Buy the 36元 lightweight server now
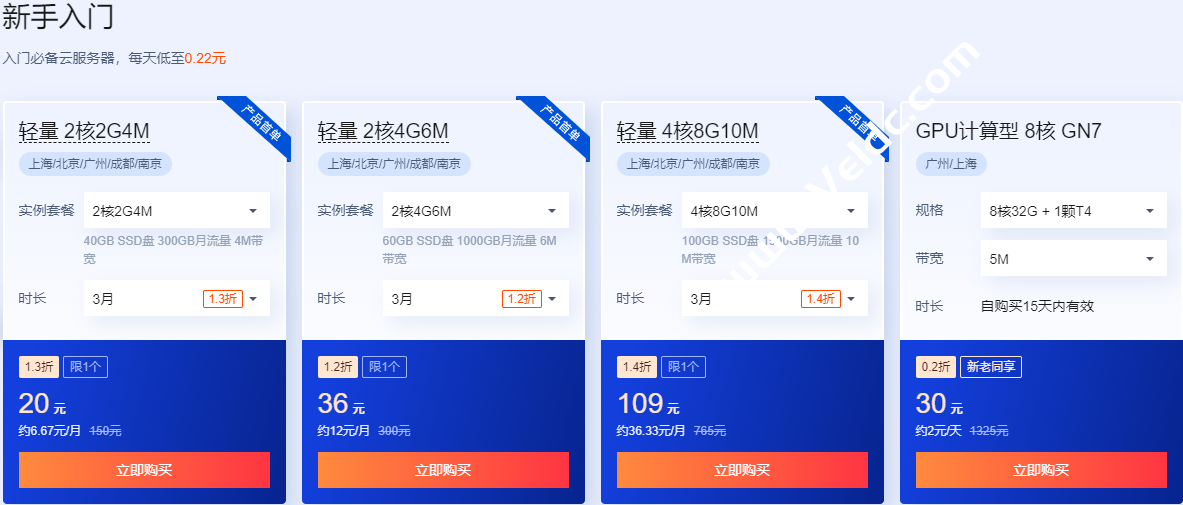Screen dimensions: 1183x505 point(443,470)
